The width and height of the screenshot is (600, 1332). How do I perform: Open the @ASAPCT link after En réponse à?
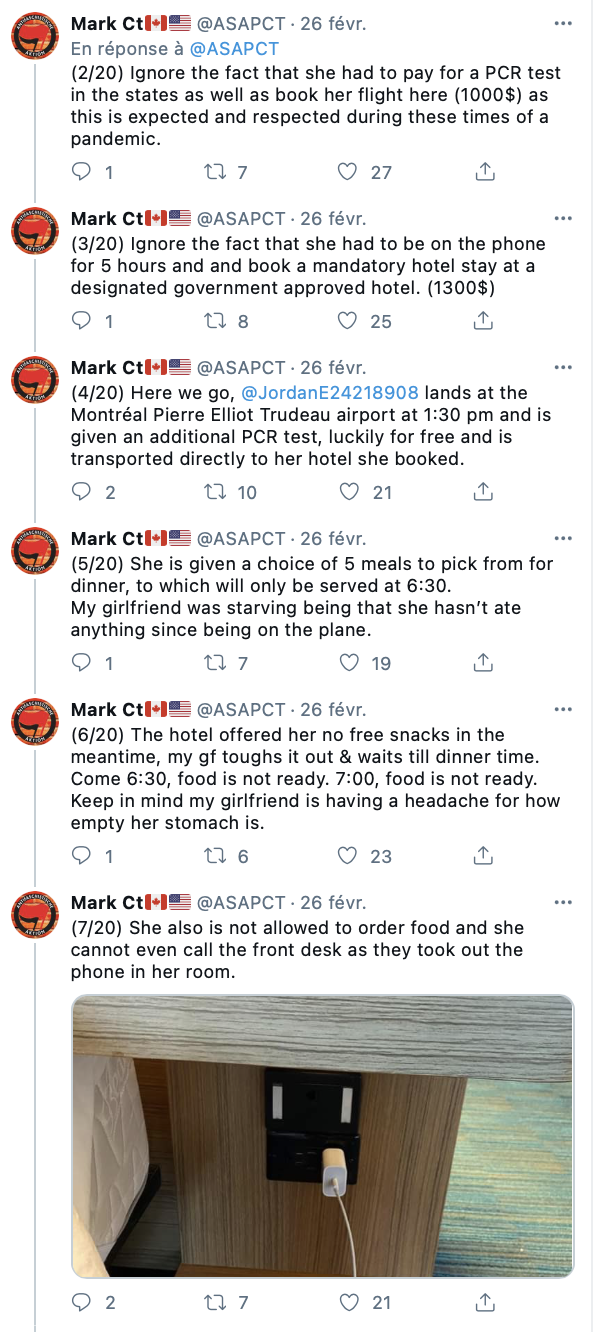235,48
